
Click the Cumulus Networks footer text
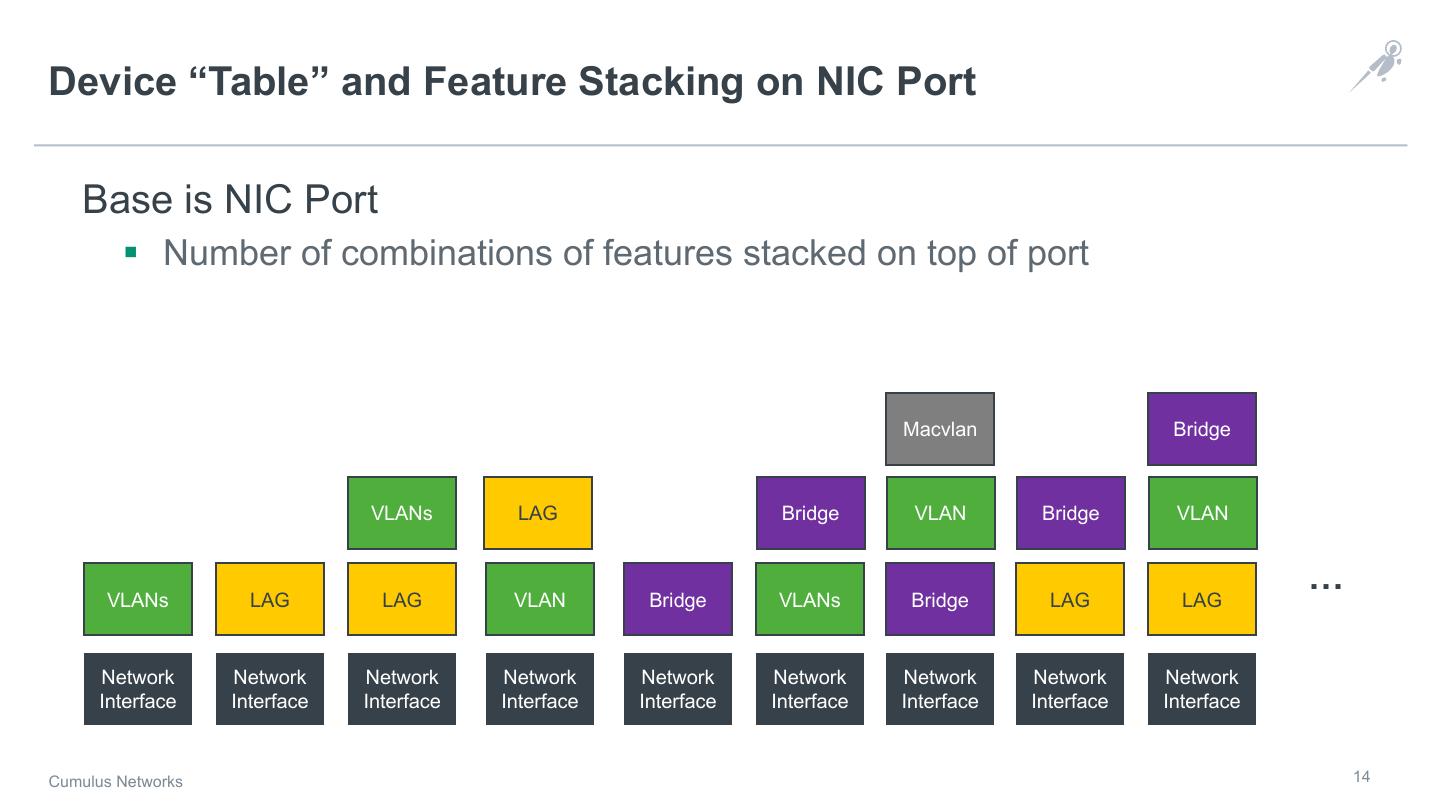(x=116, y=782)
